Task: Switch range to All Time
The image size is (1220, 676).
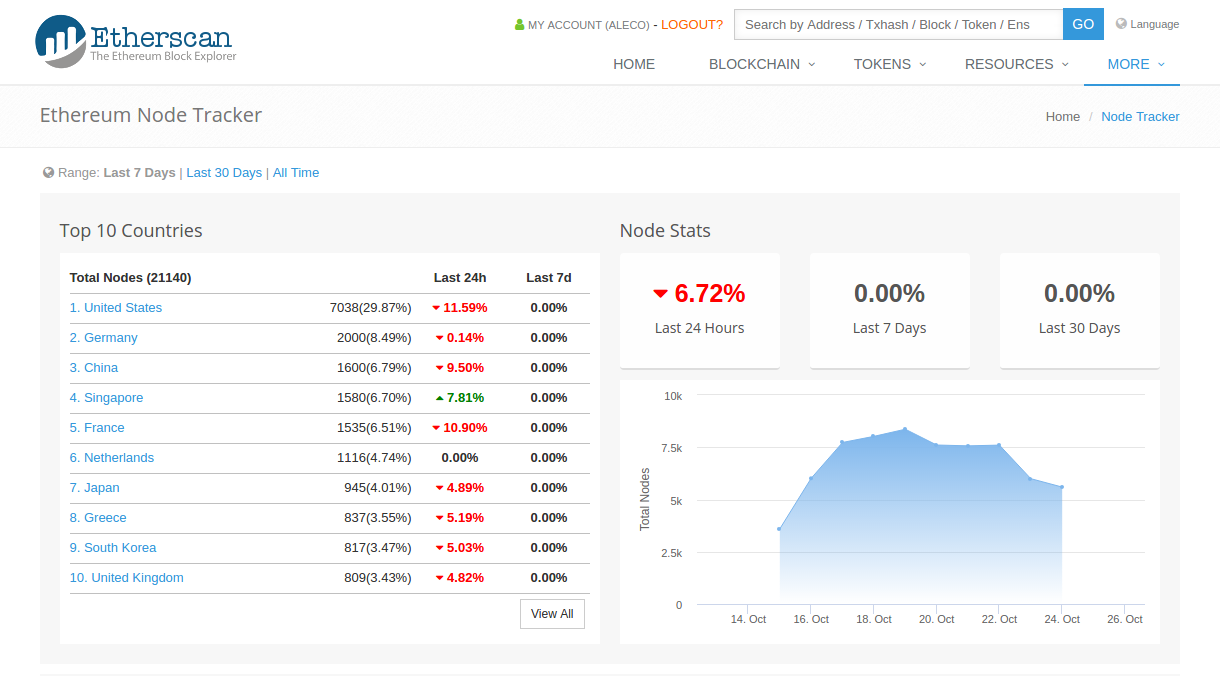Action: tap(296, 173)
